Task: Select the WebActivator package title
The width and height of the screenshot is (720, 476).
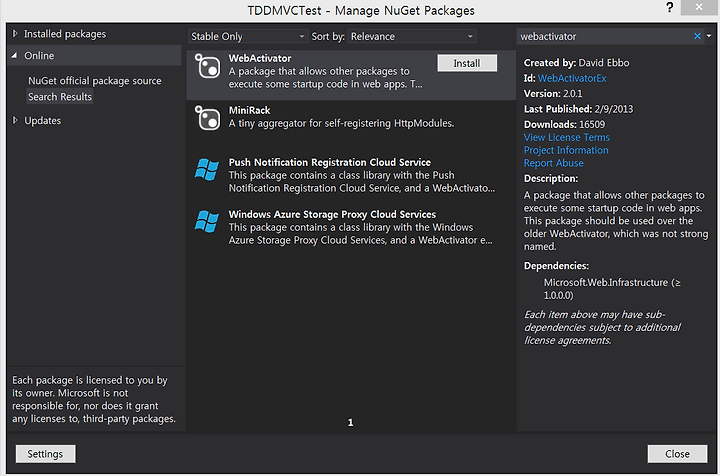Action: 260,58
